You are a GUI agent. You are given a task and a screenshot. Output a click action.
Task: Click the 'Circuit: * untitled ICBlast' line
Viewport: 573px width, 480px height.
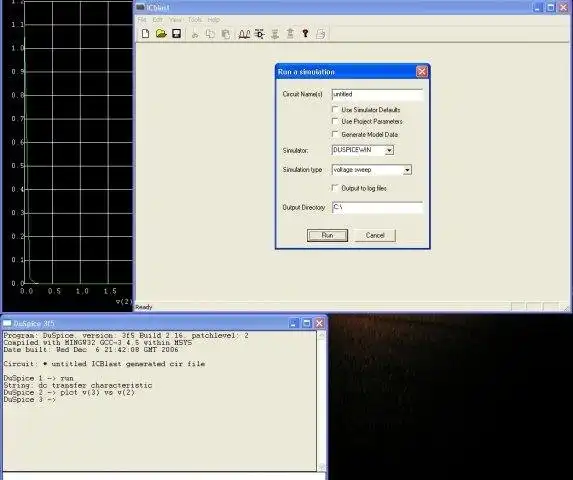point(104,364)
